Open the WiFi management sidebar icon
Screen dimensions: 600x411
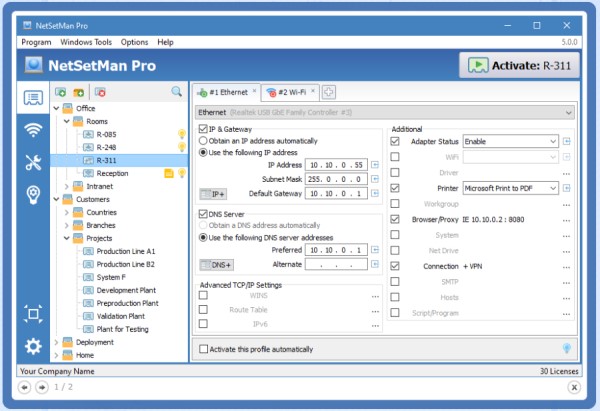click(x=33, y=130)
